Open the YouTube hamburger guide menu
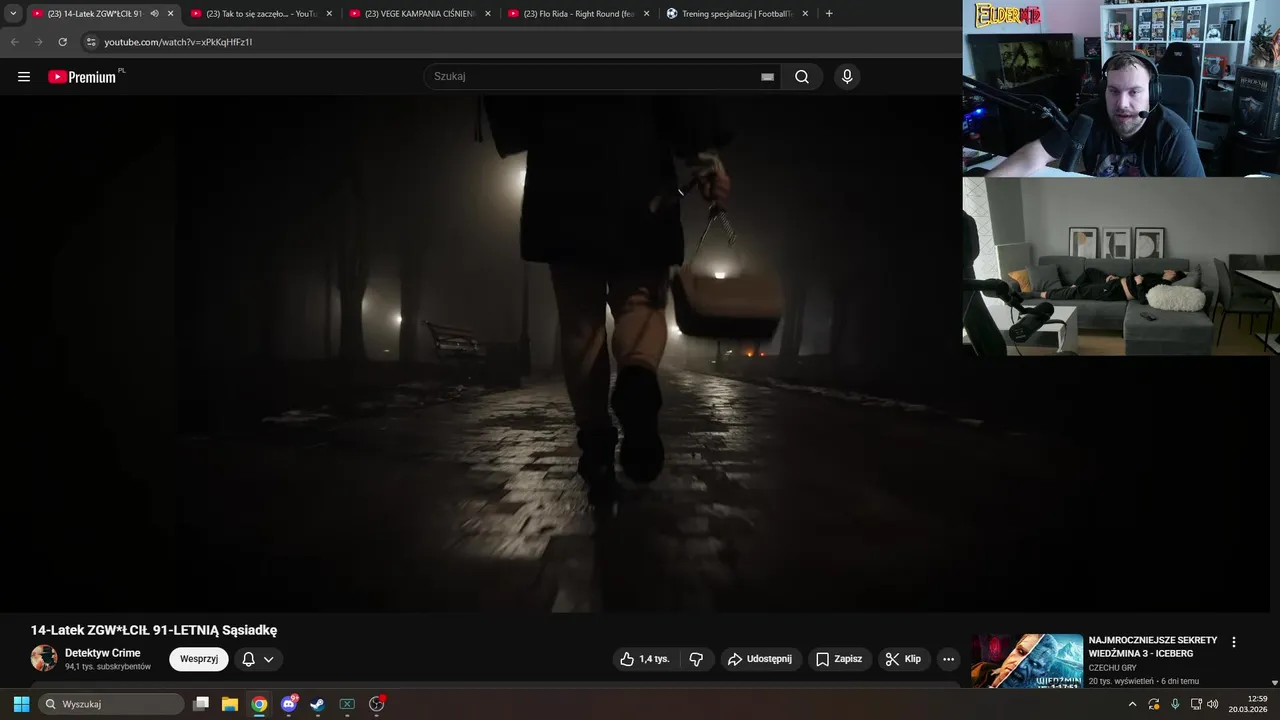Viewport: 1280px width, 720px height. pyautogui.click(x=24, y=77)
